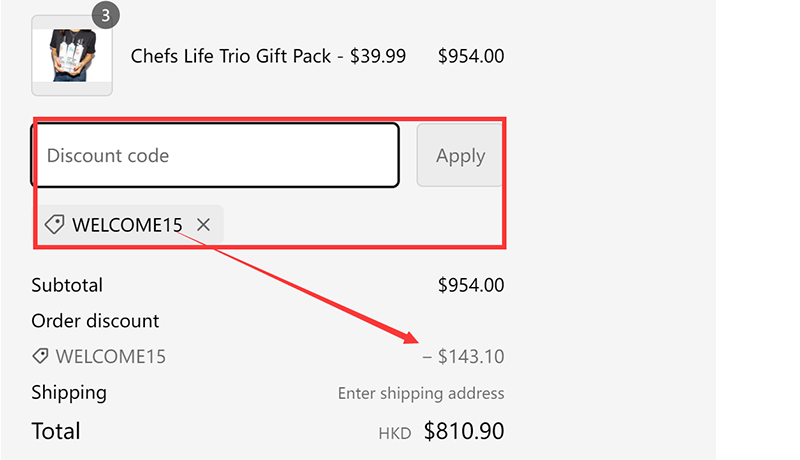Click the Shipping label
Viewport: 800px width, 460px height.
coord(69,392)
